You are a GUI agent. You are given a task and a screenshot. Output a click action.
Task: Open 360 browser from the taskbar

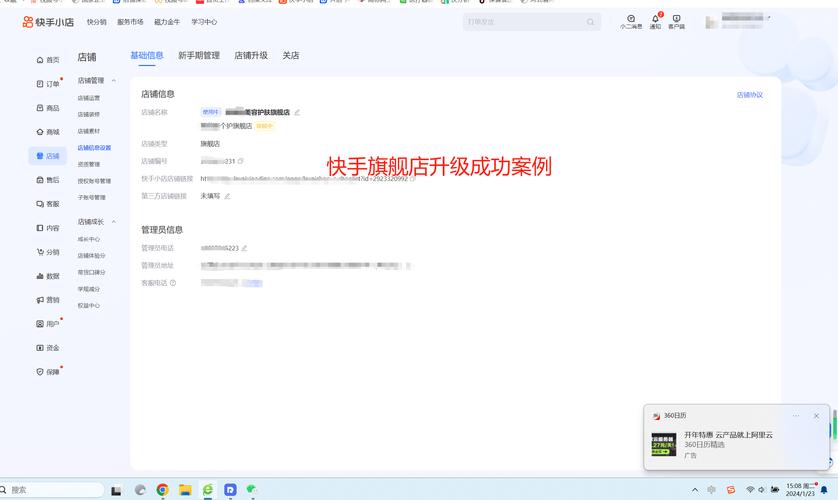point(207,489)
